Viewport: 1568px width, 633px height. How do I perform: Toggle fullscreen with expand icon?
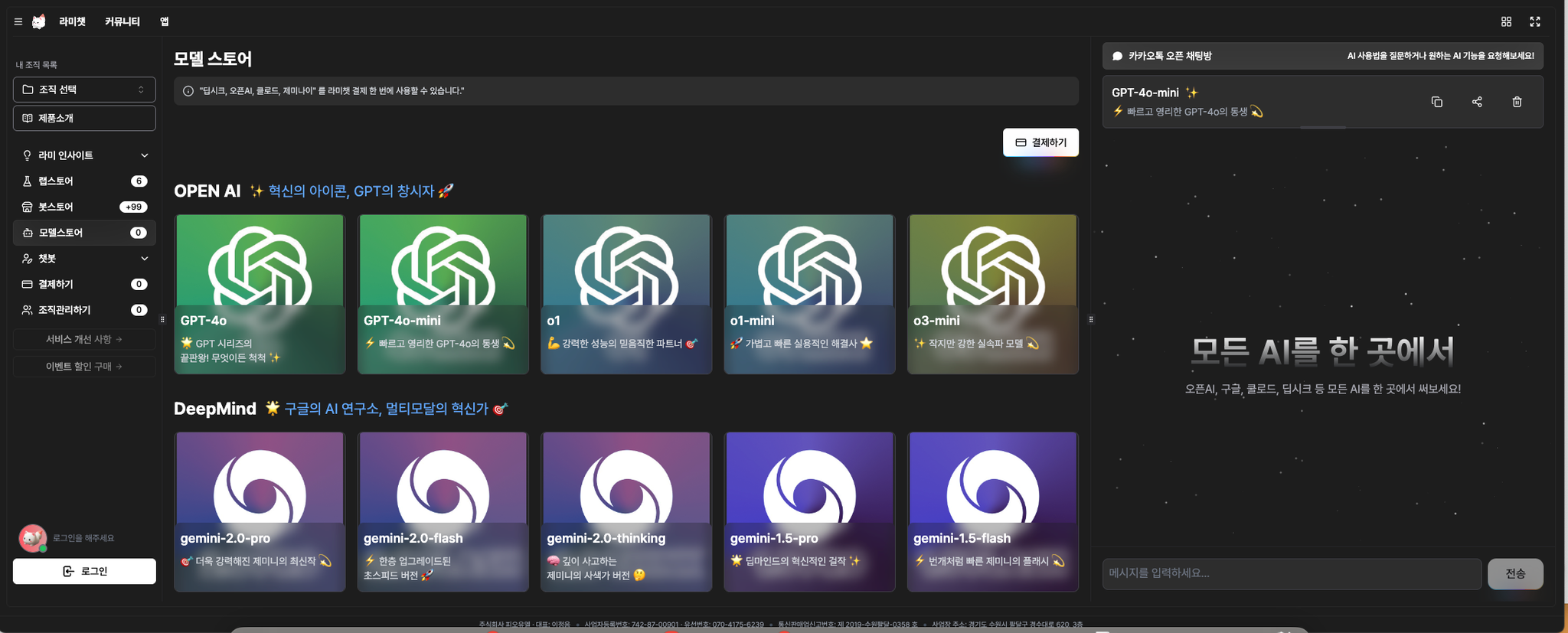[1535, 21]
